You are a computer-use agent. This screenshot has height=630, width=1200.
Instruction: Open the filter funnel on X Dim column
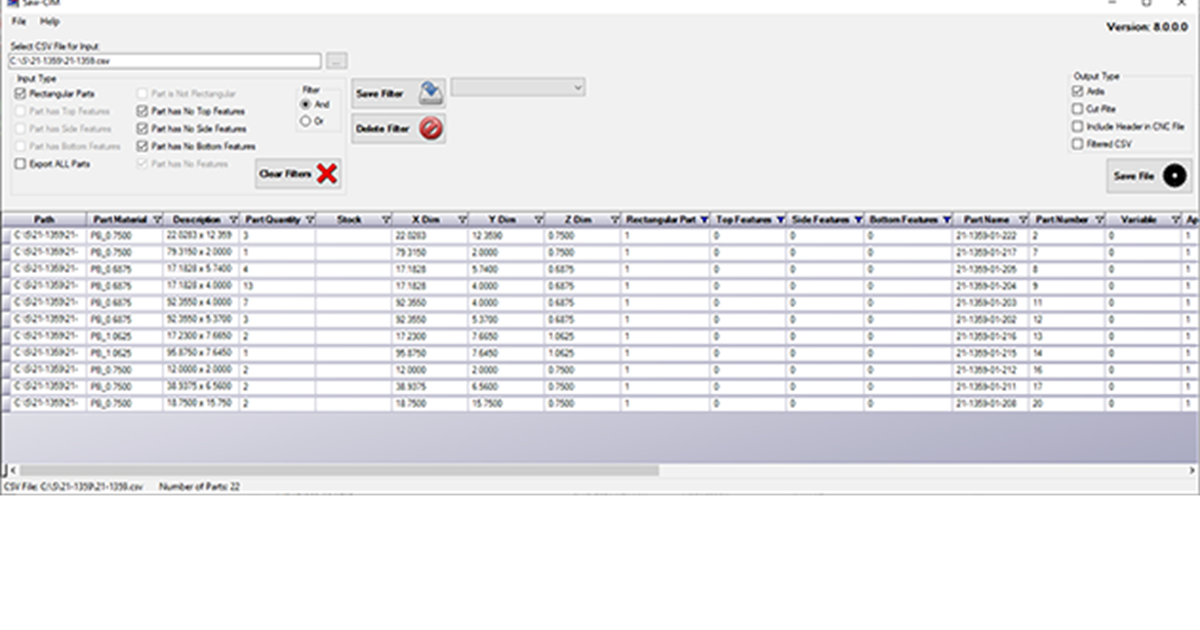[463, 219]
